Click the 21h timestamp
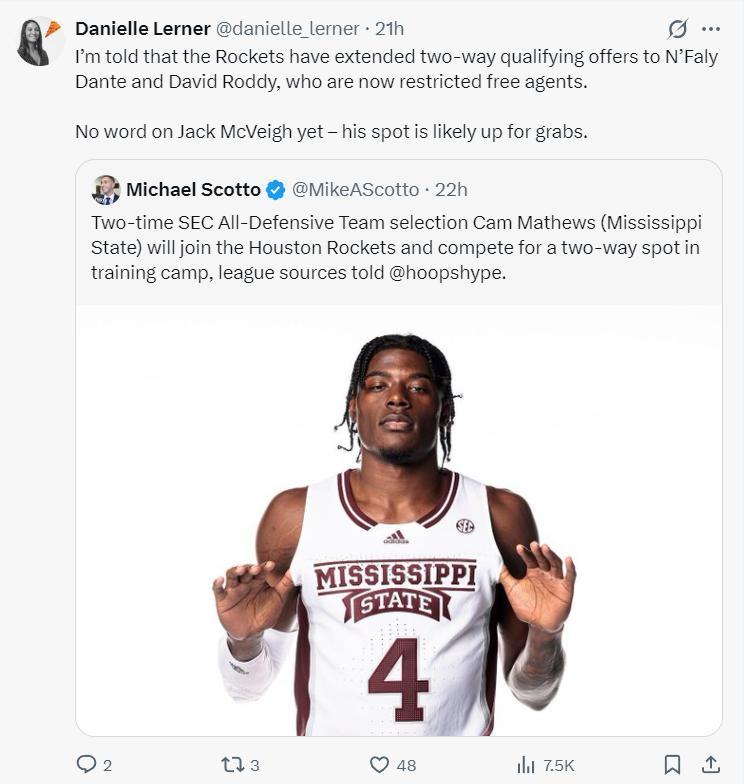This screenshot has width=744, height=784. (x=389, y=29)
